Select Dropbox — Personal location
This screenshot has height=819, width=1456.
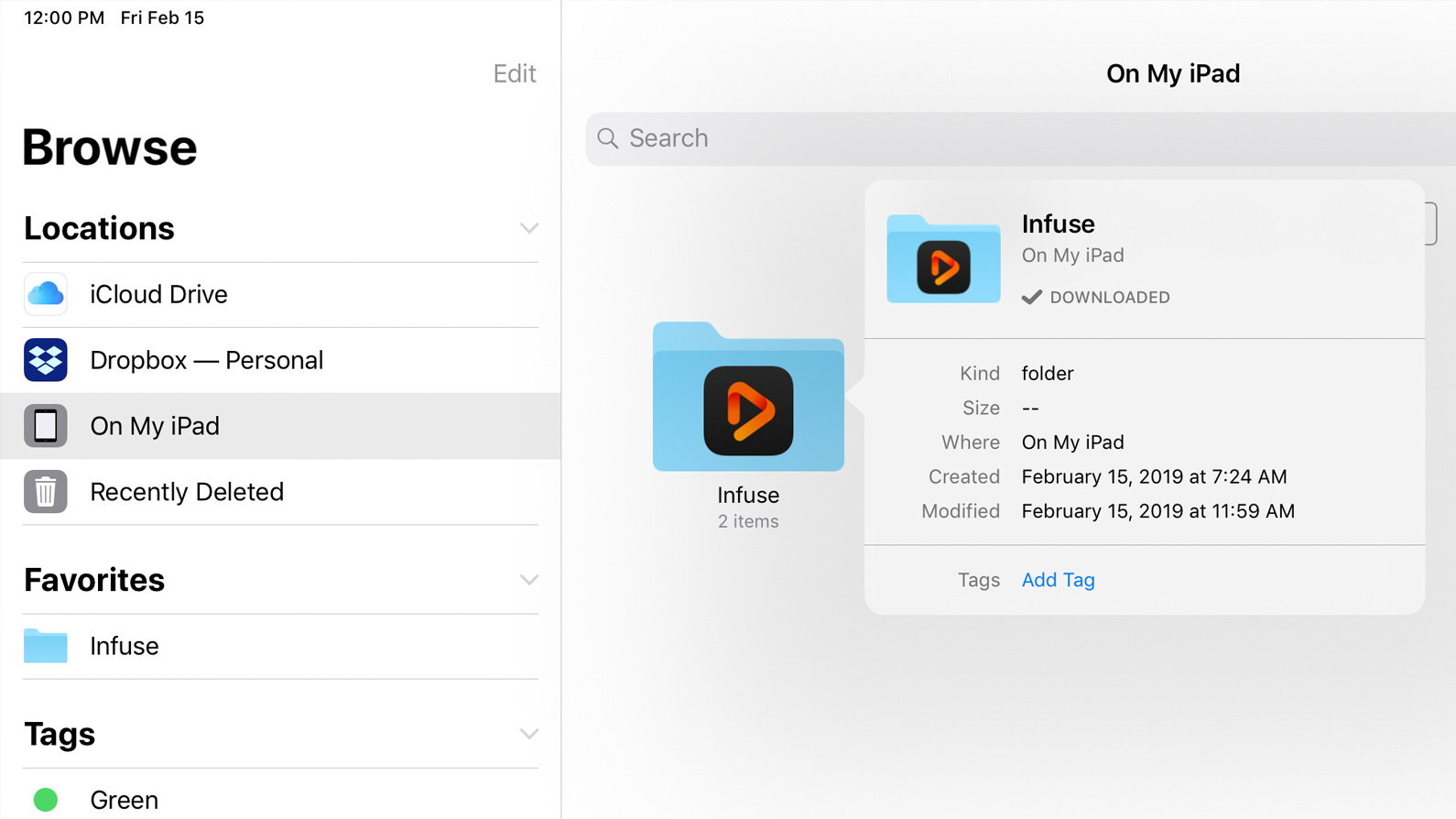(280, 360)
